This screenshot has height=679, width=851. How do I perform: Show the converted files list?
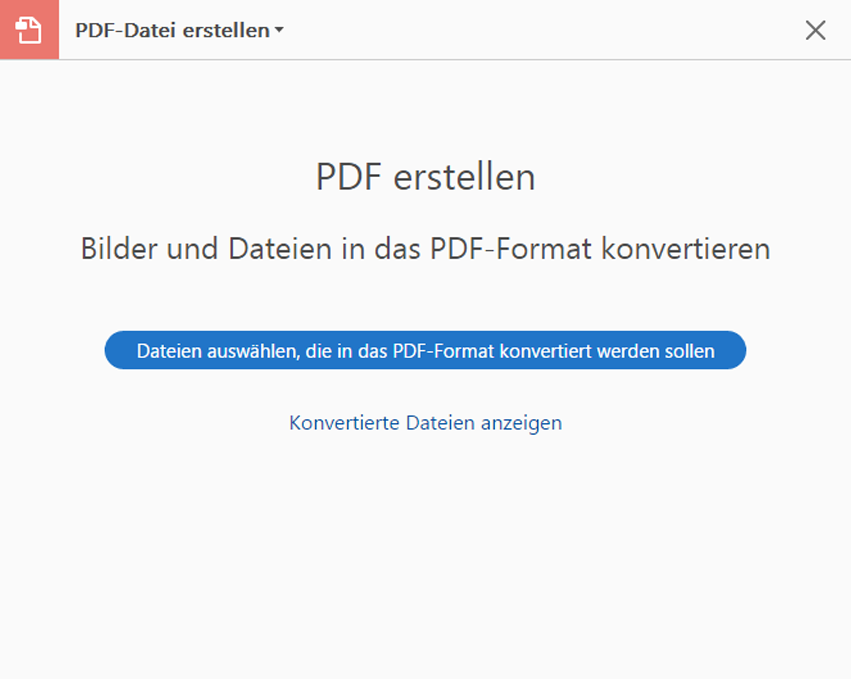tap(426, 423)
